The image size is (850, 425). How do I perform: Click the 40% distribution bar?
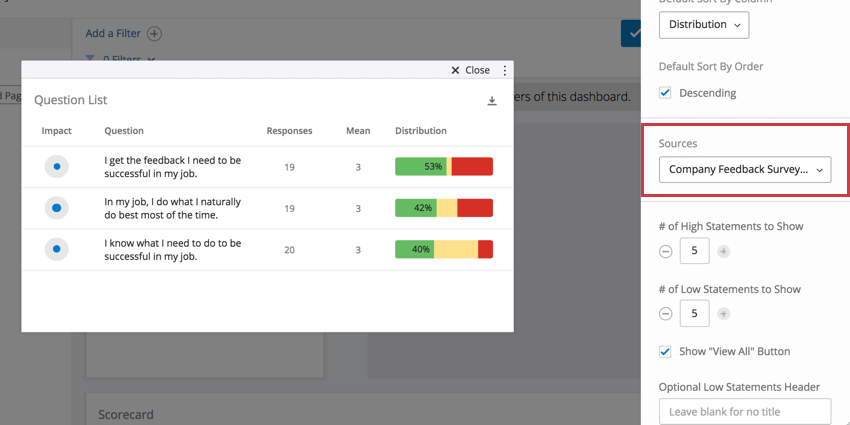coord(444,249)
